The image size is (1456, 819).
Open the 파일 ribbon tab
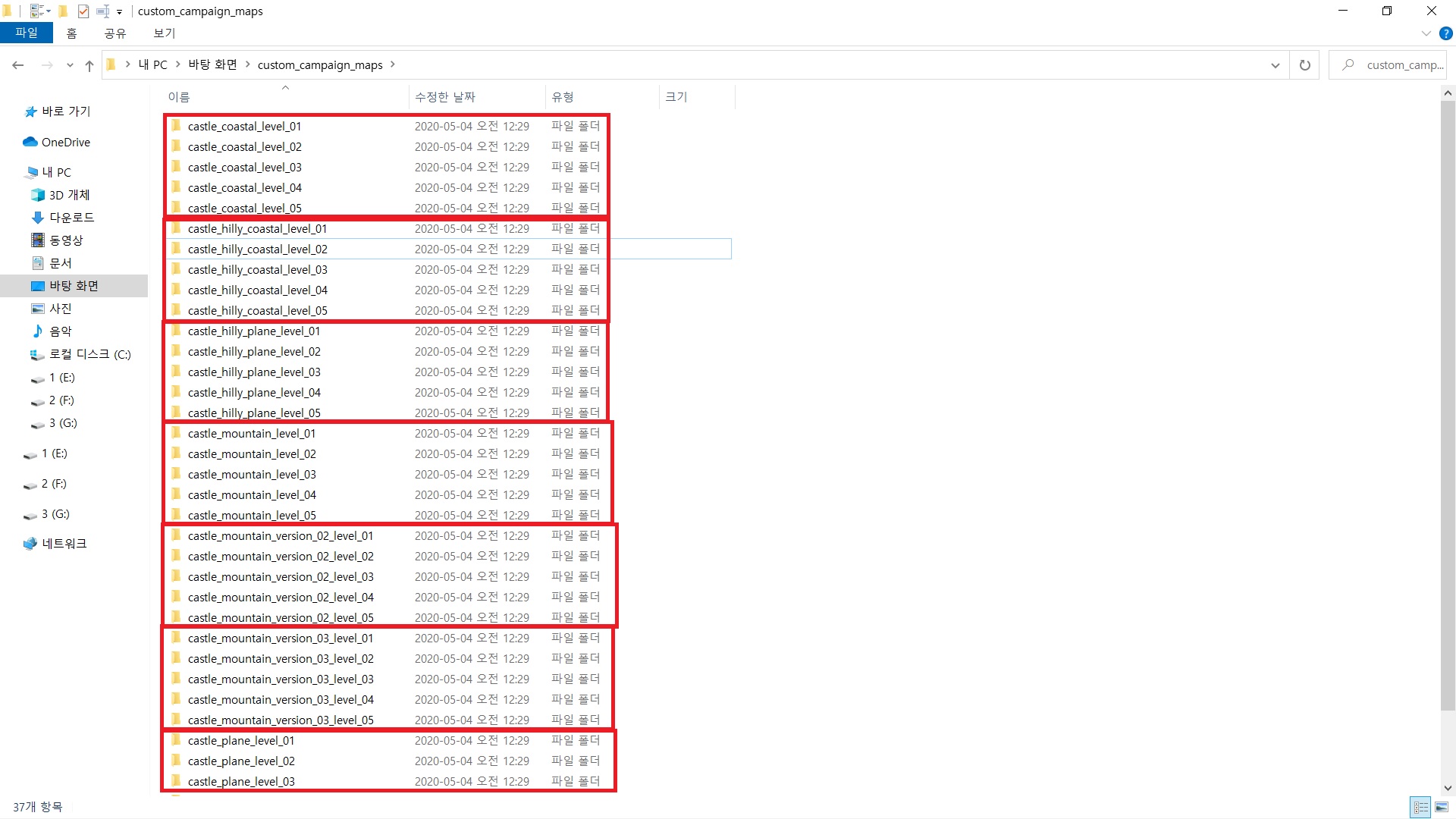coord(27,33)
